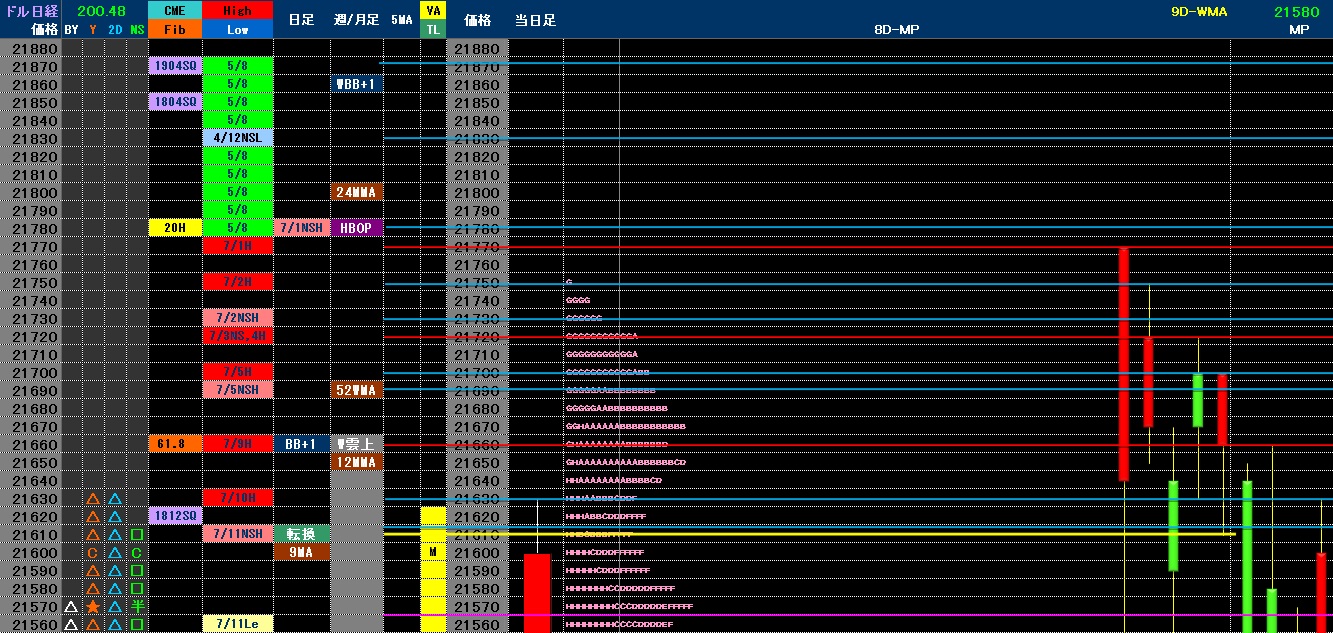Image resolution: width=1333 pixels, height=633 pixels.
Task: Select the 7/11Le cell
Action: click(x=238, y=624)
